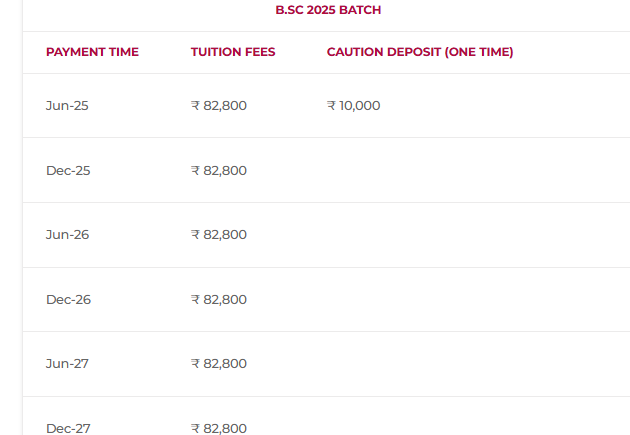Select the Jun-25 payment time cell
Image resolution: width=630 pixels, height=435 pixels.
[x=67, y=106]
